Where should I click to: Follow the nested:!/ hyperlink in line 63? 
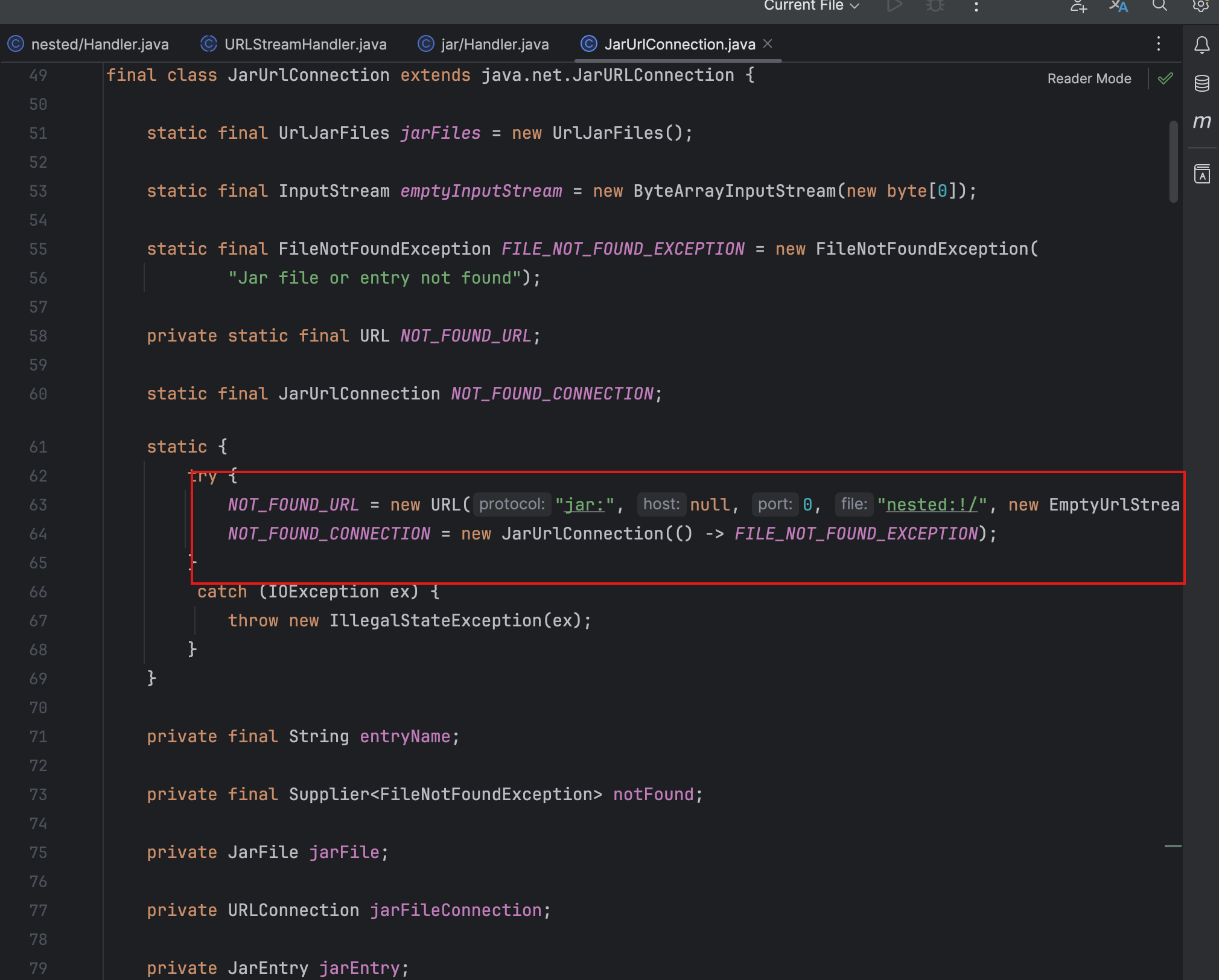(x=931, y=504)
